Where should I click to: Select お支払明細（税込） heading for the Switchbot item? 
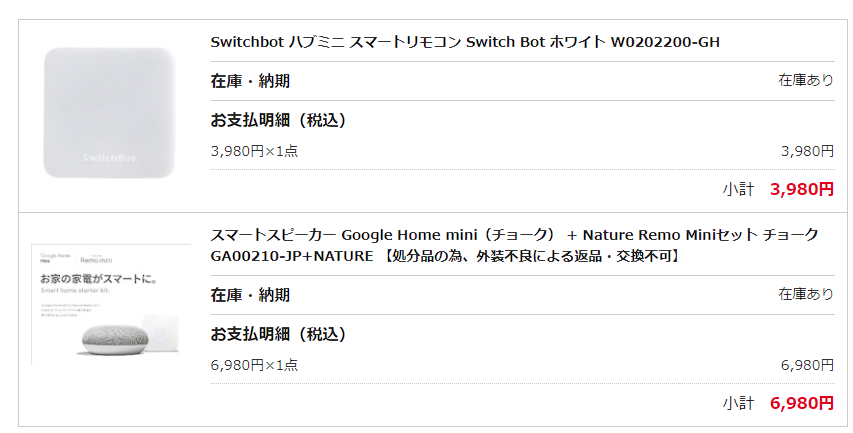point(278,121)
